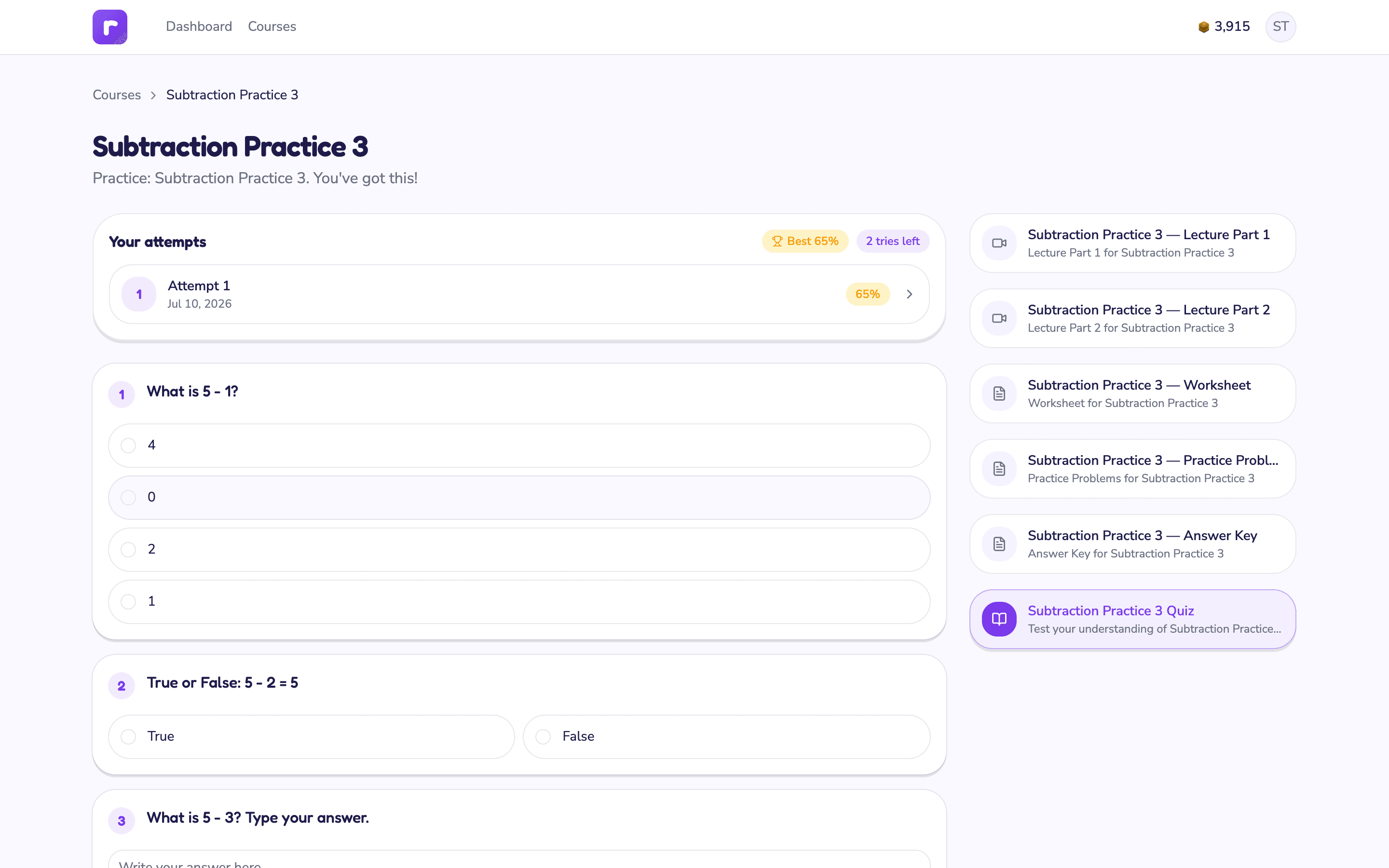Click the document icon for Practice Problems

coord(999,468)
